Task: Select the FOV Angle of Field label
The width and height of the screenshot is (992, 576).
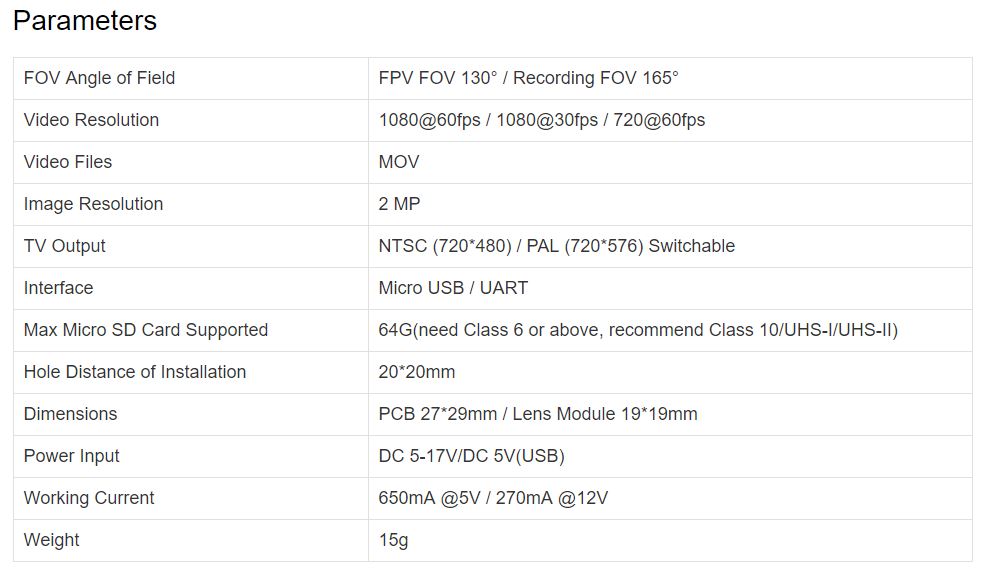Action: point(99,78)
